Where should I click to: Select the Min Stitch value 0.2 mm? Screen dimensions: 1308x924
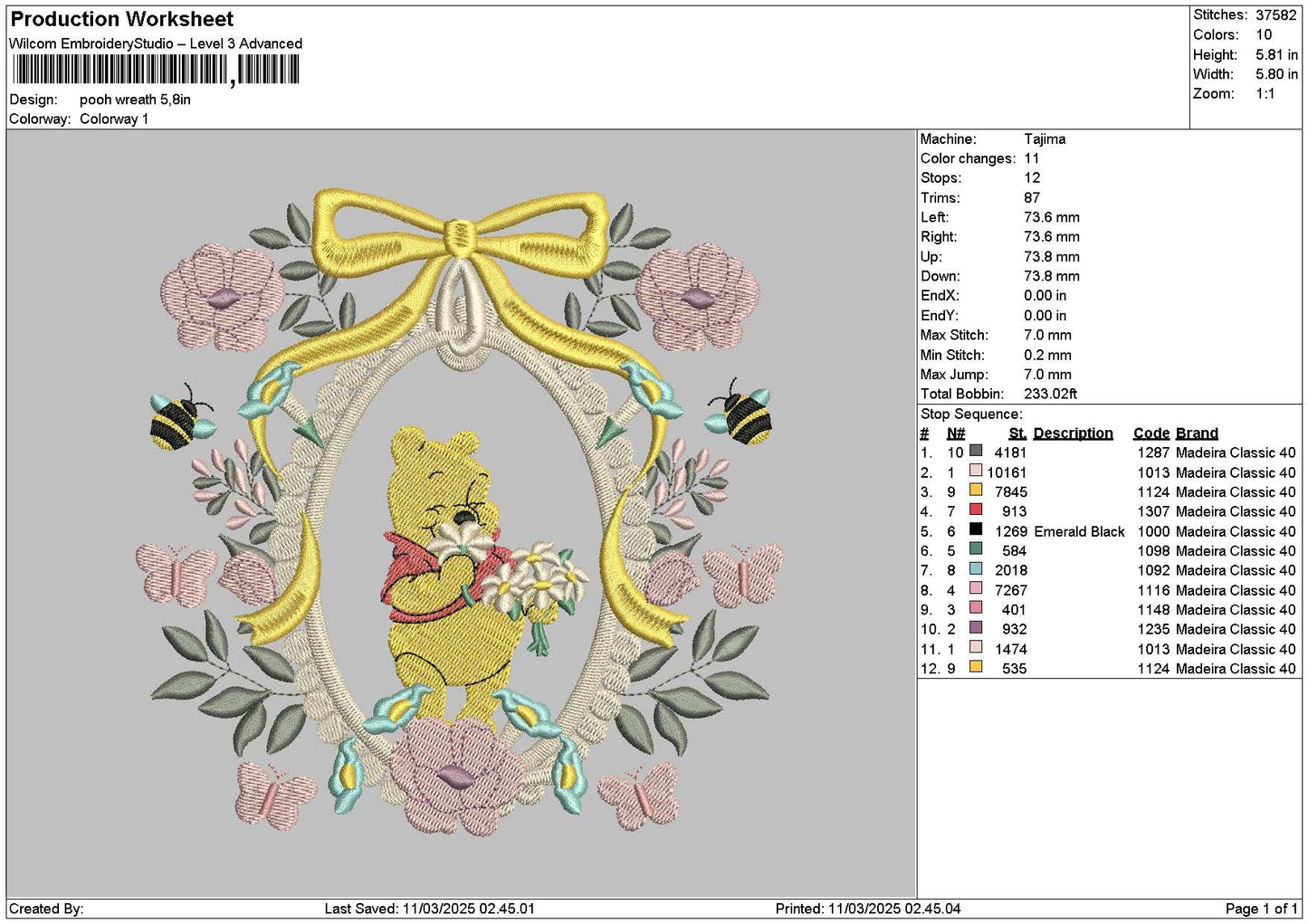click(1048, 355)
